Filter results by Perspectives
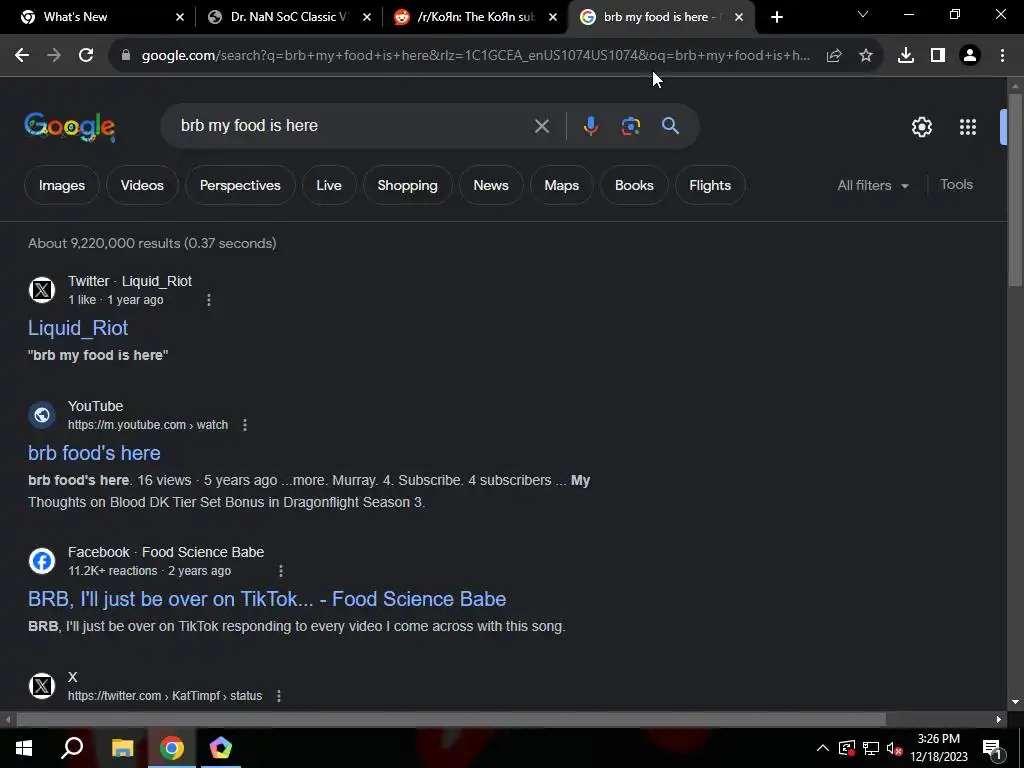 [240, 185]
